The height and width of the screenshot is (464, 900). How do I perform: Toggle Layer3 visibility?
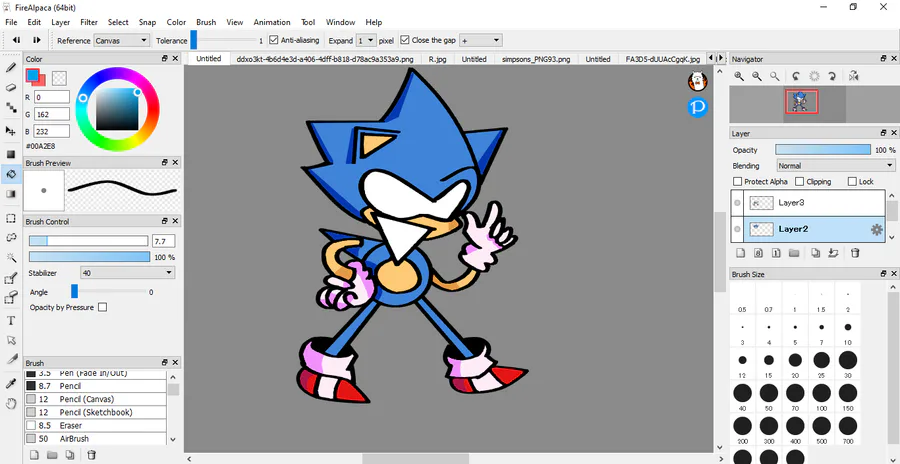click(737, 203)
